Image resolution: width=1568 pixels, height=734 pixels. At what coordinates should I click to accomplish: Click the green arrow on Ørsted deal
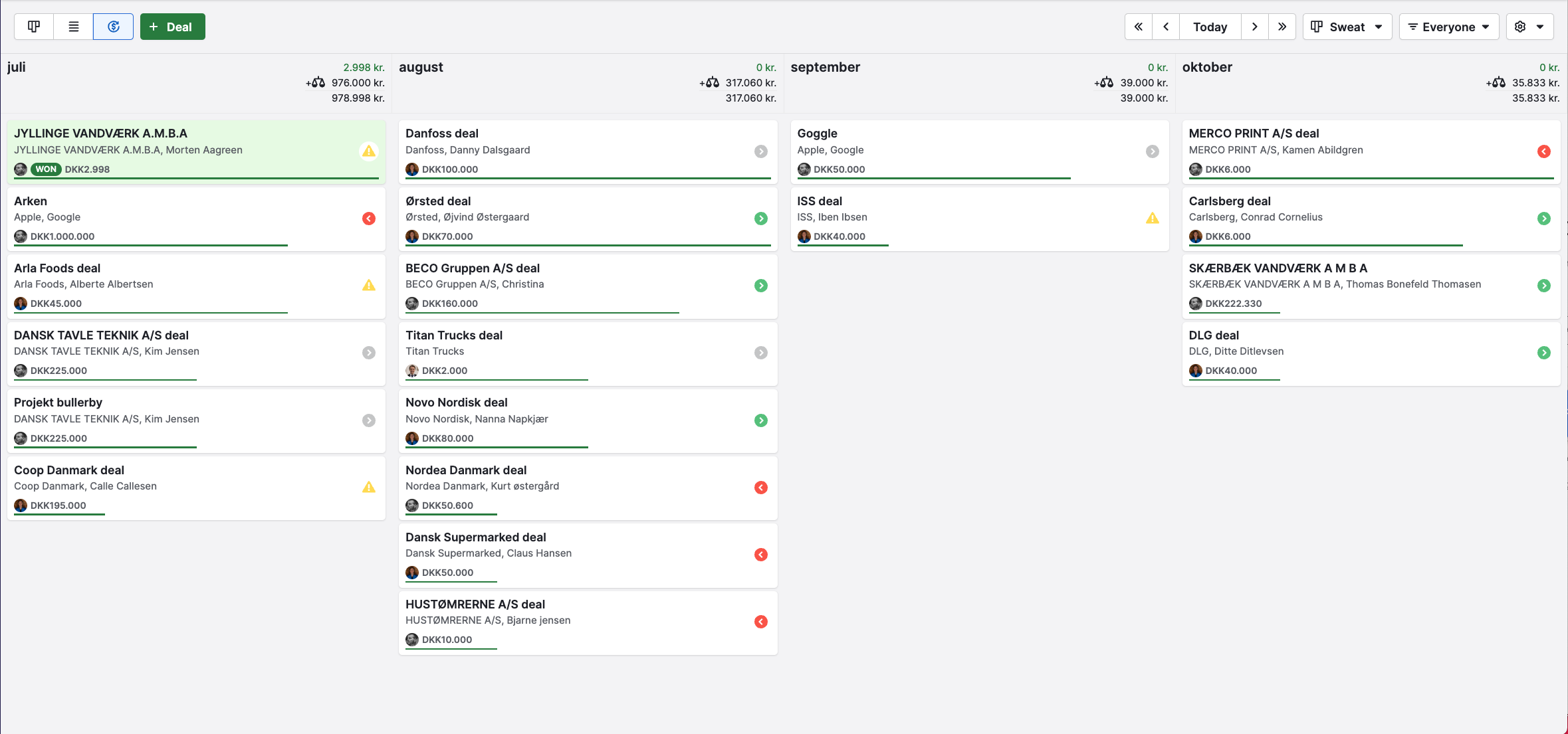(761, 219)
